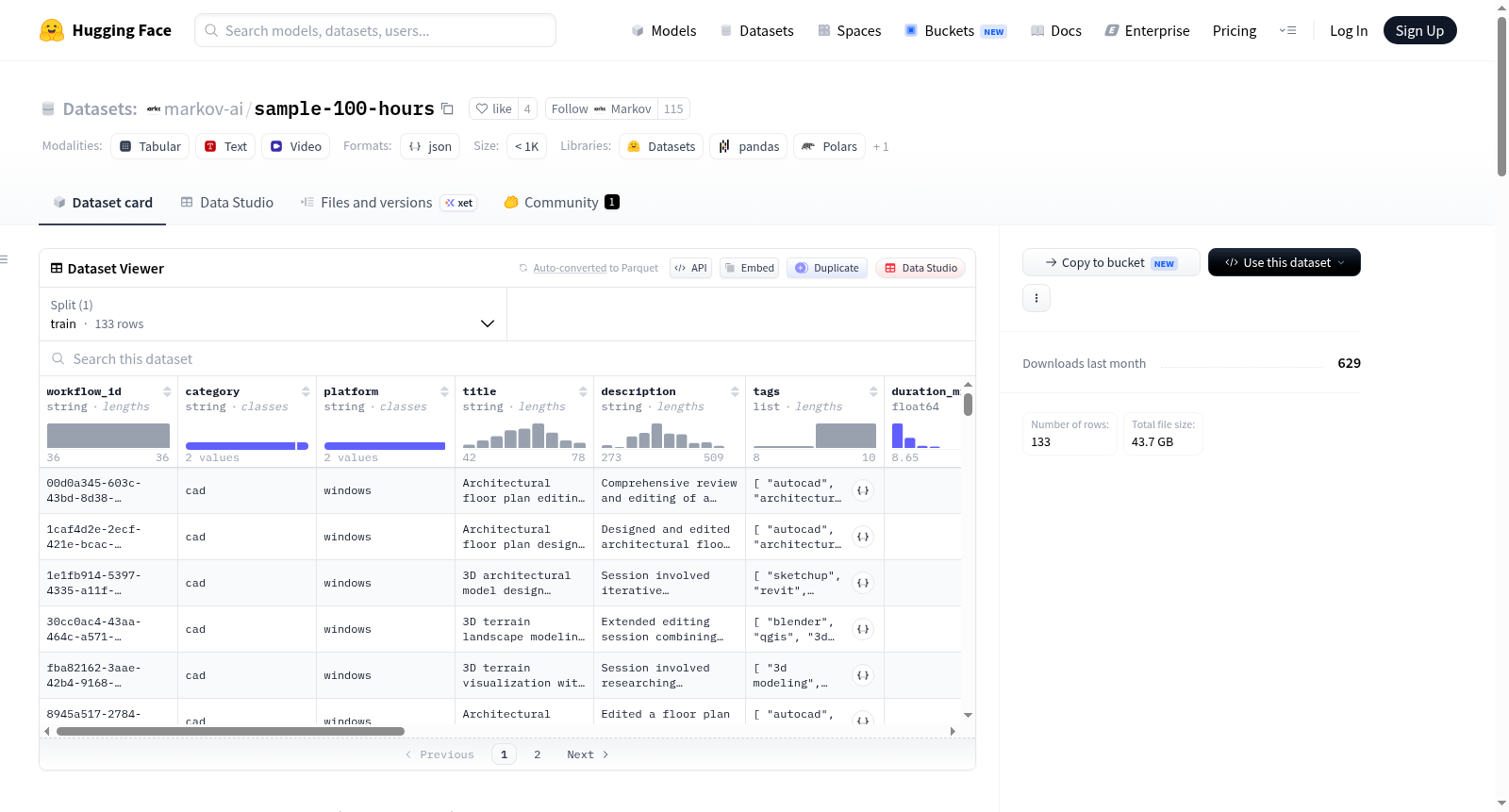Open the three-dot more options menu
Screen dimensions: 1509x812
click(x=1036, y=298)
